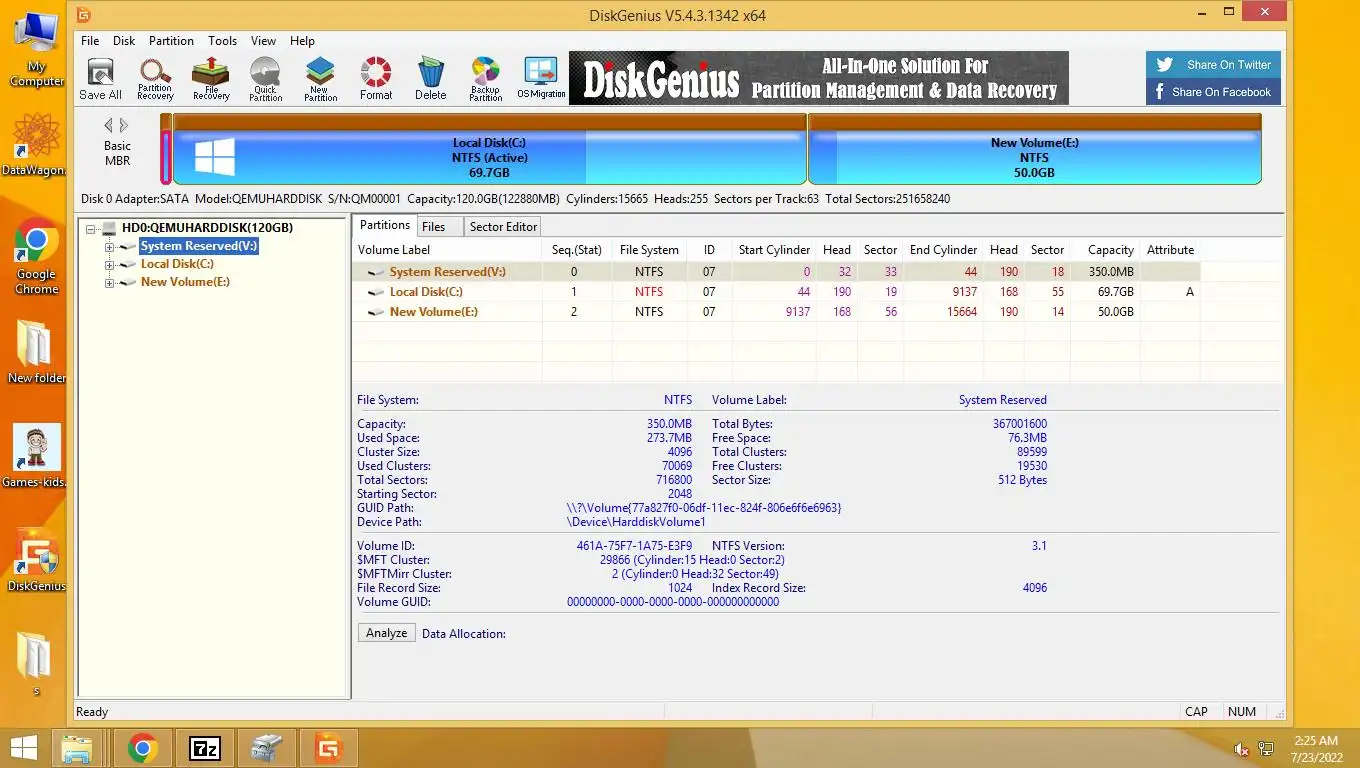Launch the File Recovery tool
The height and width of the screenshot is (768, 1360).
[211, 79]
